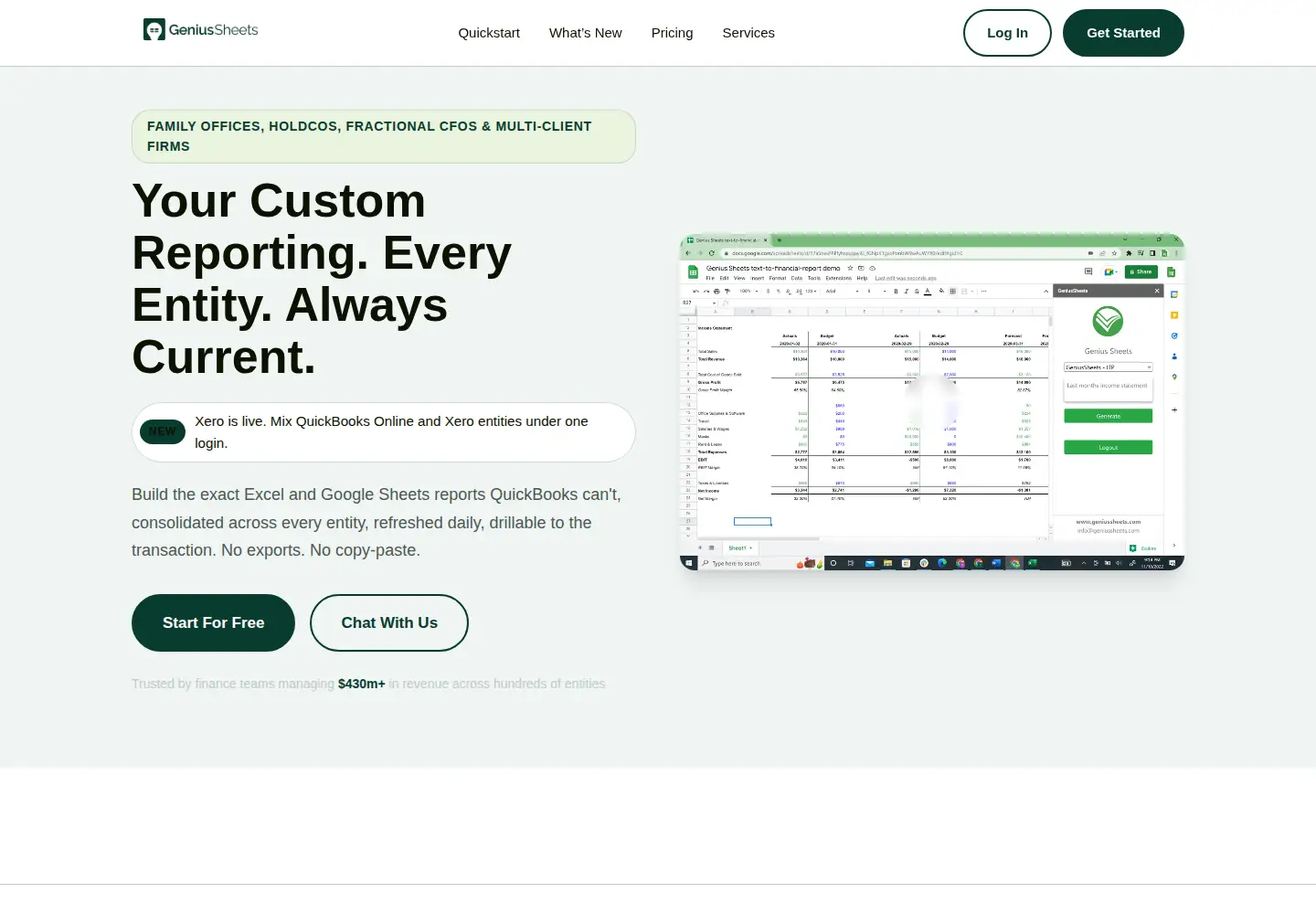Click the Get Started button
This screenshot has height=914, width=1316.
click(1123, 33)
